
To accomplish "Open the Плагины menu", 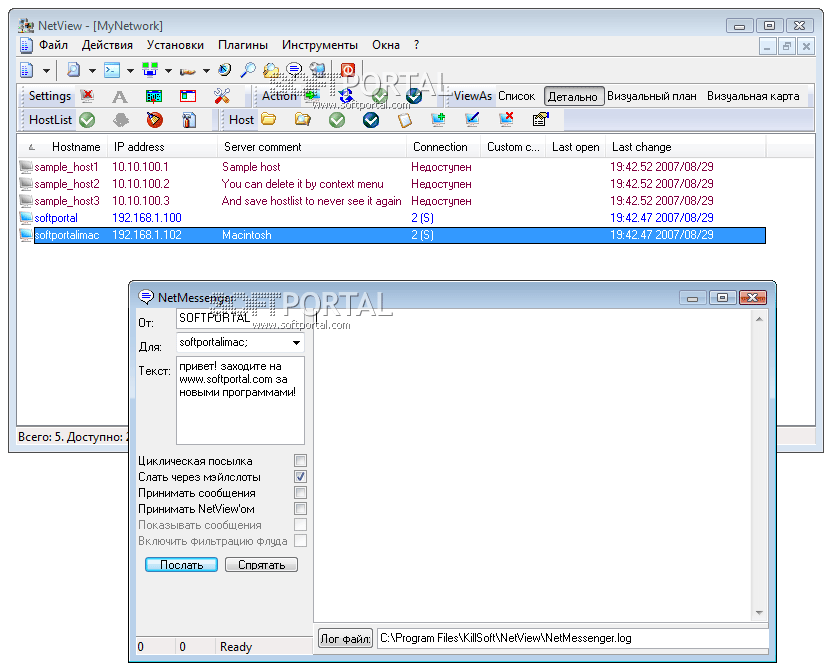I will tap(243, 45).
